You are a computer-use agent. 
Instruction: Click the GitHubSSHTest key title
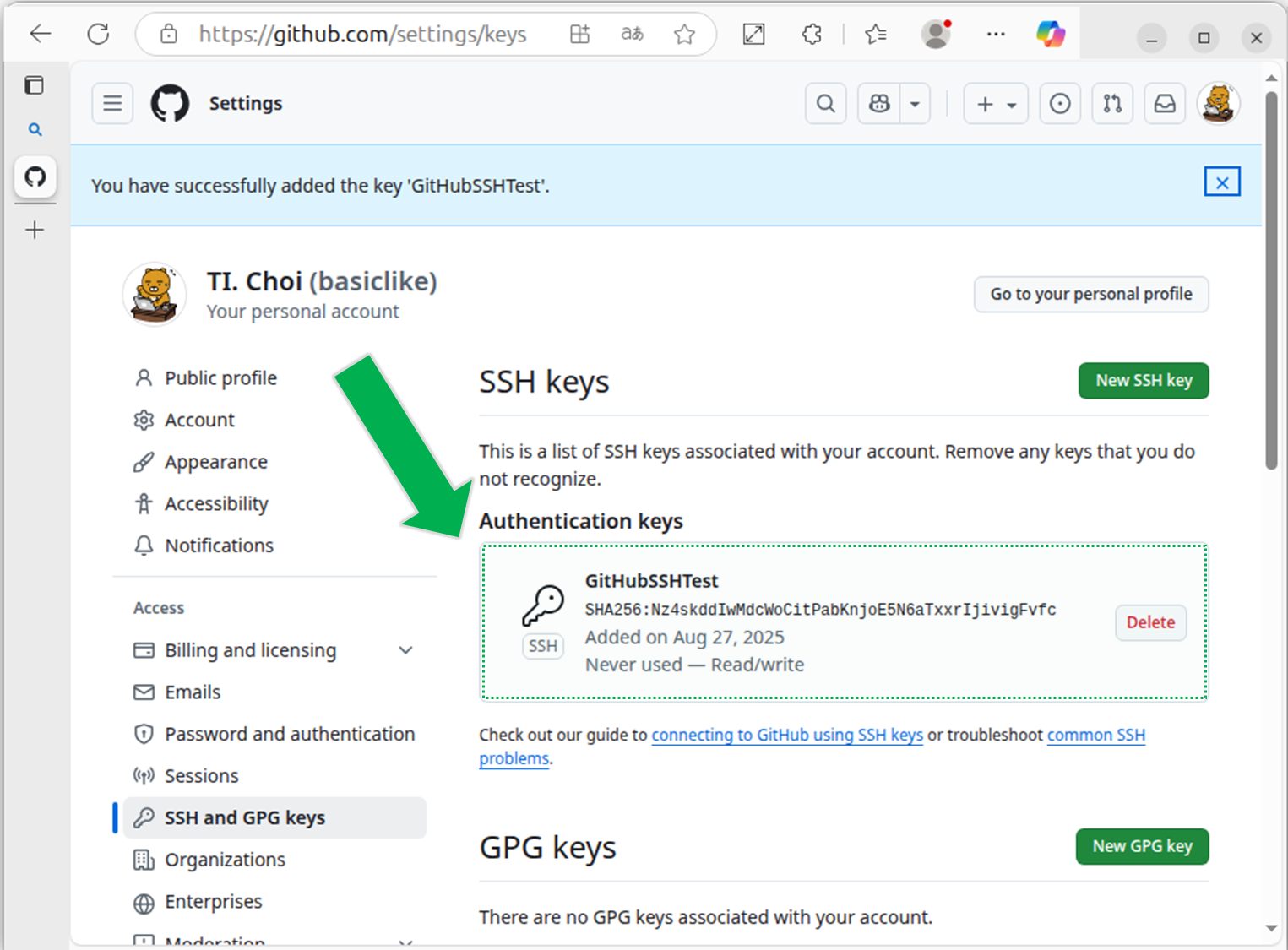pos(651,581)
